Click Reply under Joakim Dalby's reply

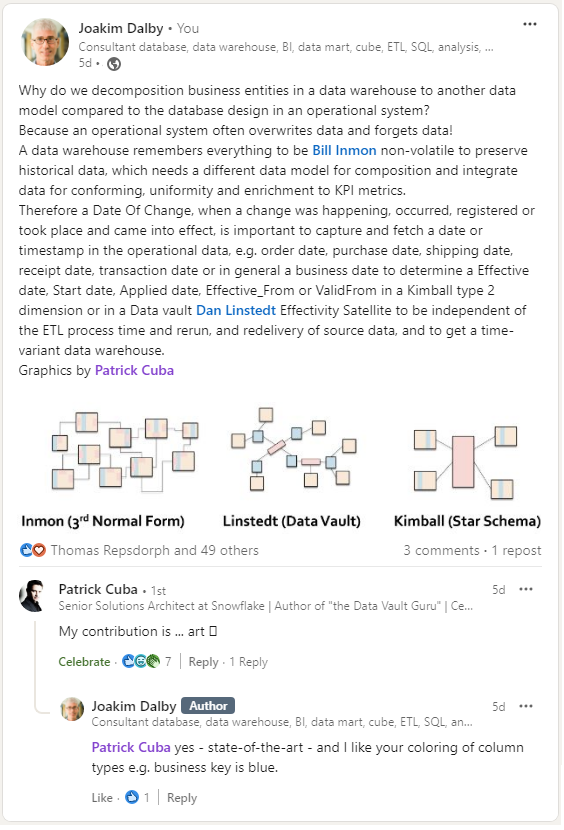(182, 798)
